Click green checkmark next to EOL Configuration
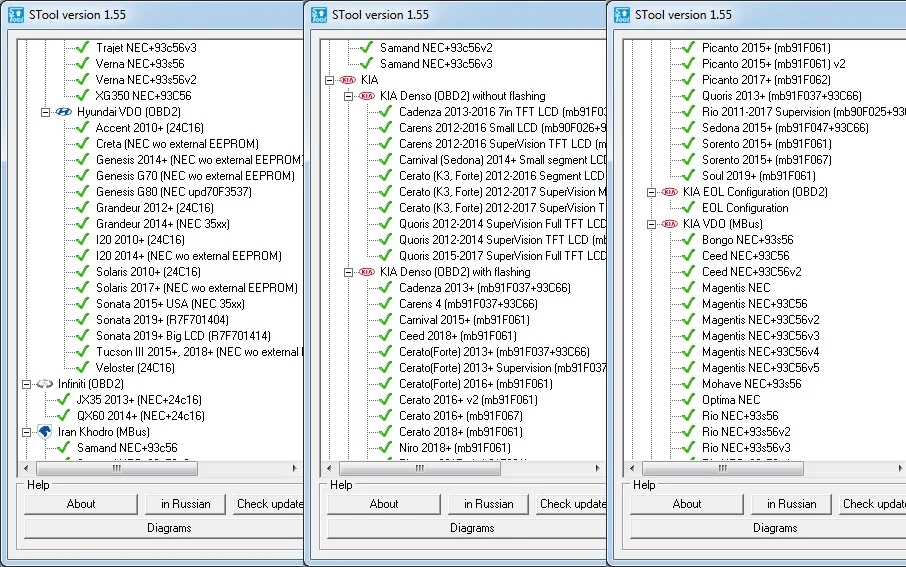Viewport: 906px width, 567px height. coord(688,207)
